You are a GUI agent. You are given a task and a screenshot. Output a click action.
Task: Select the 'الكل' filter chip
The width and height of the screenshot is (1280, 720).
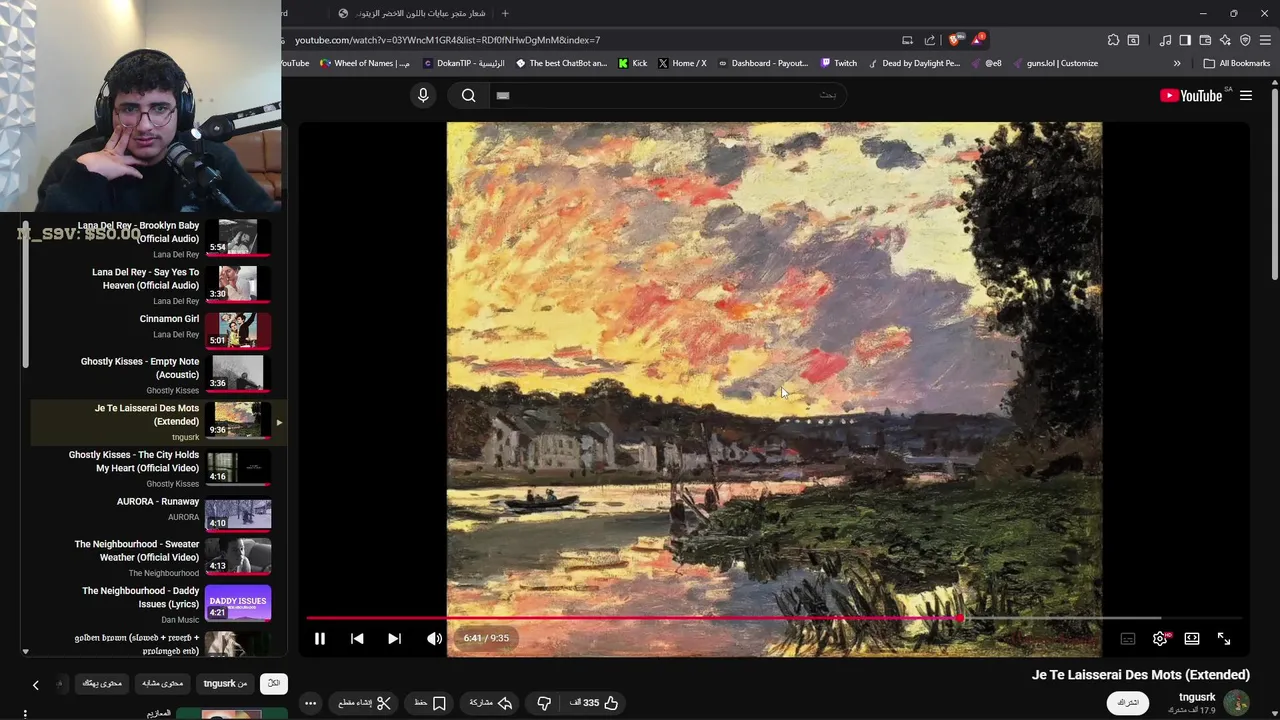pos(273,683)
